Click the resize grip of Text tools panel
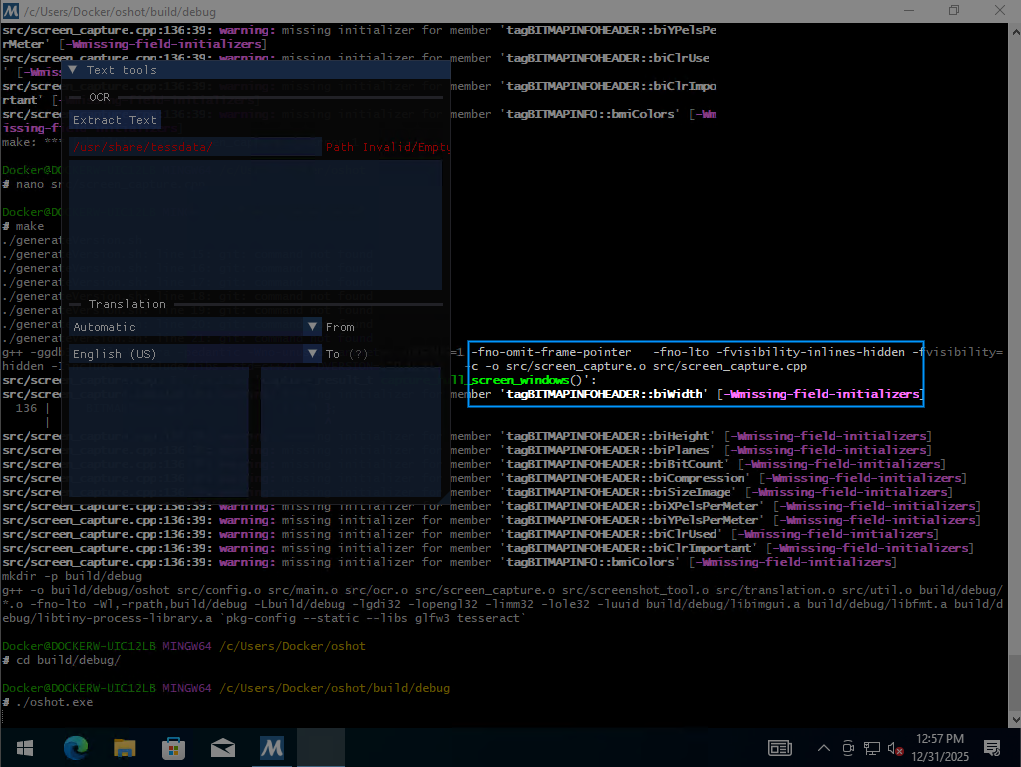Viewport: 1021px width, 767px height. tap(443, 497)
